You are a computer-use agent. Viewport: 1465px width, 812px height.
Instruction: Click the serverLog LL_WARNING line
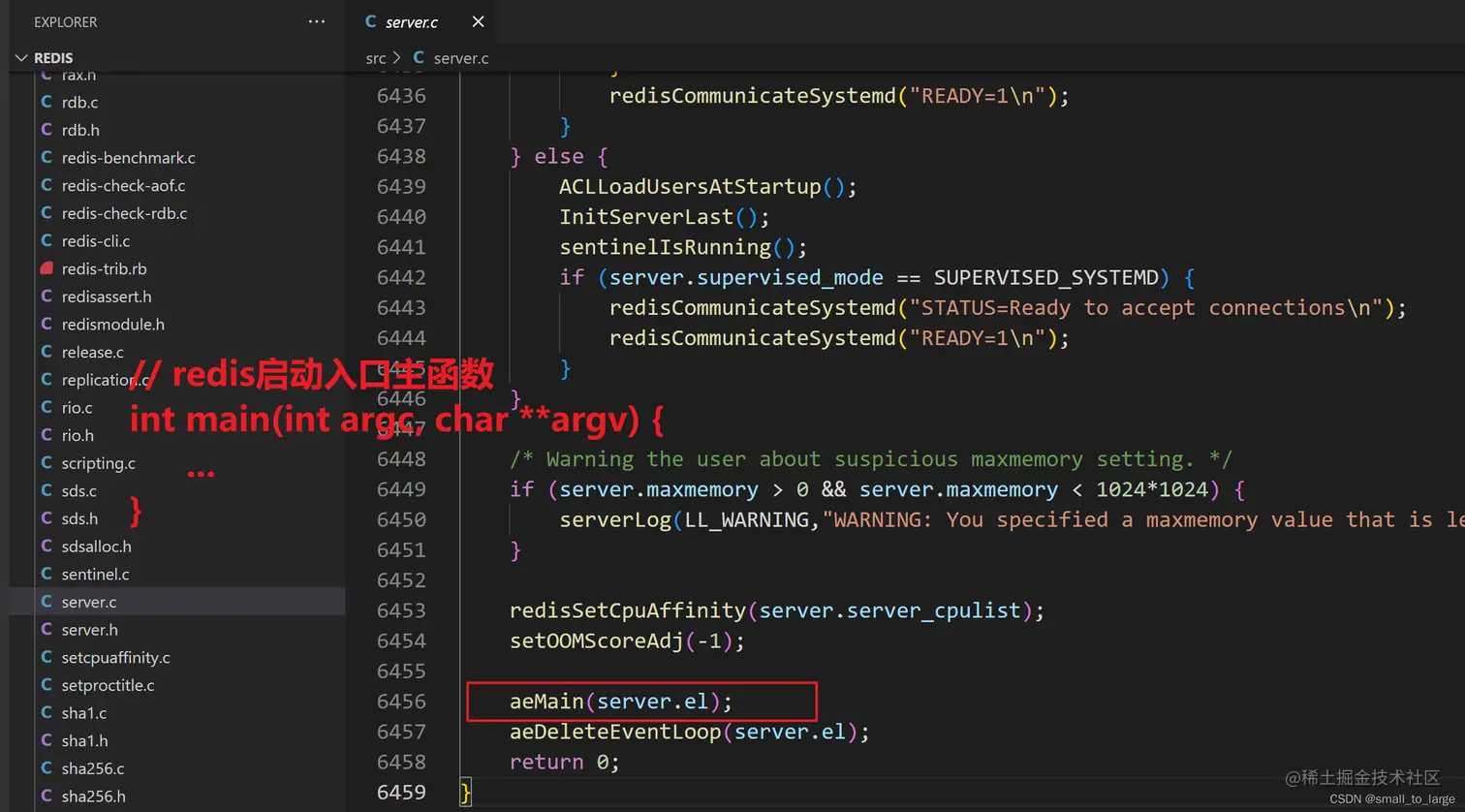point(1012,519)
